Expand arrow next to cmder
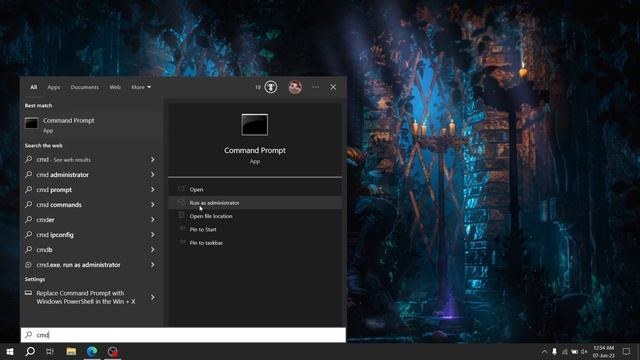The height and width of the screenshot is (360, 640). pyautogui.click(x=152, y=220)
